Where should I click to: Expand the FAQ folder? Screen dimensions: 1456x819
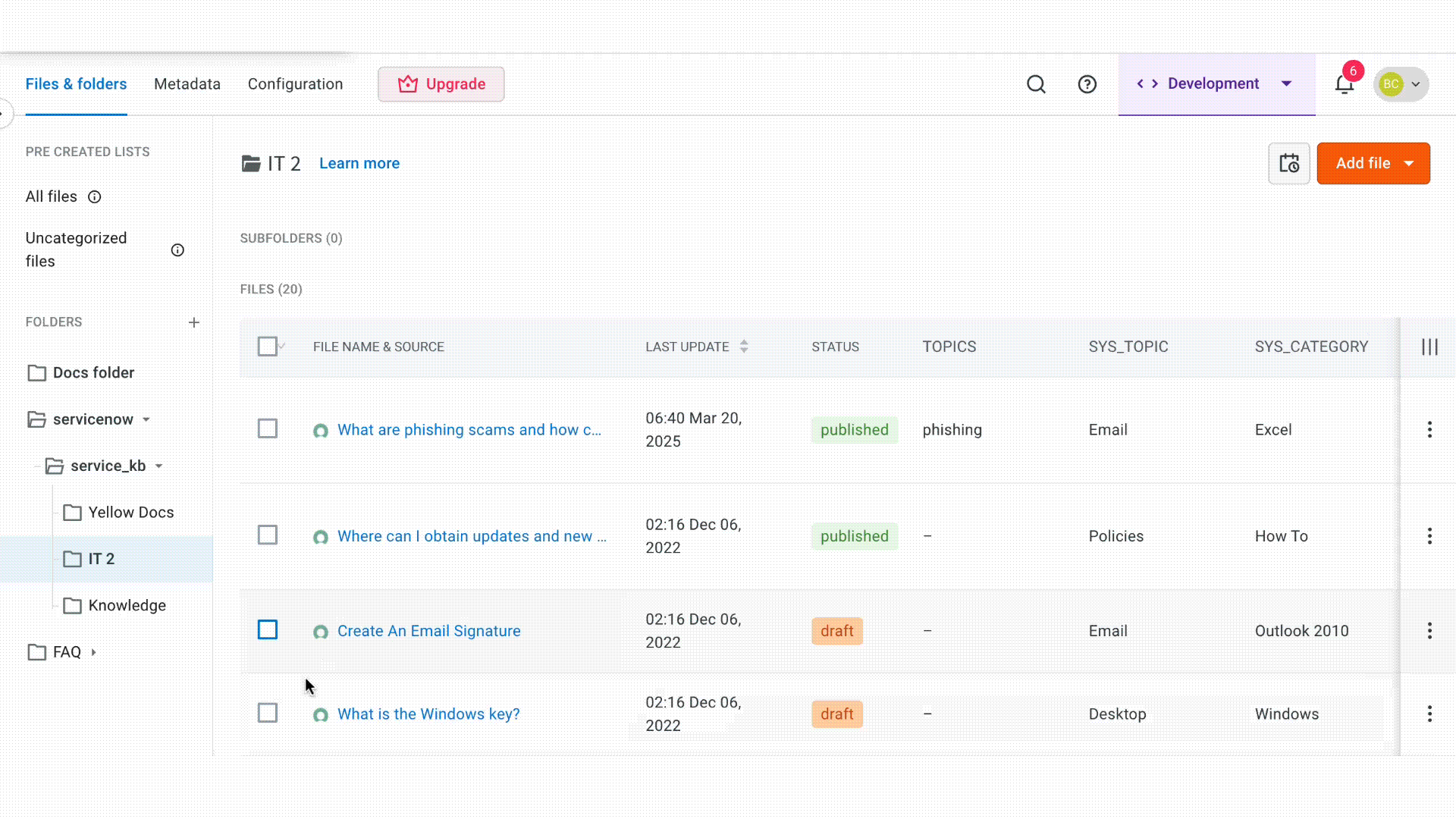pos(93,652)
